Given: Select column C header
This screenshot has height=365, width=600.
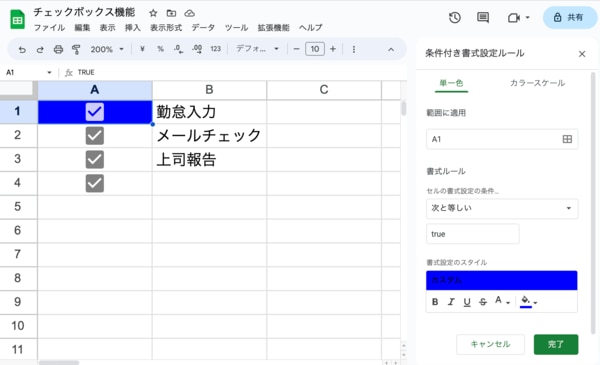Looking at the screenshot, I should point(324,90).
